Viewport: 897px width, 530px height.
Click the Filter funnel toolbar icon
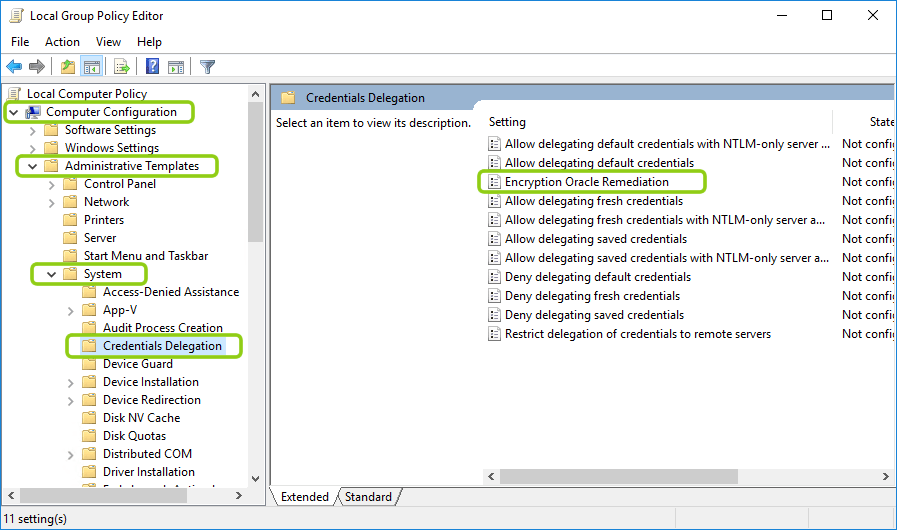pos(207,67)
